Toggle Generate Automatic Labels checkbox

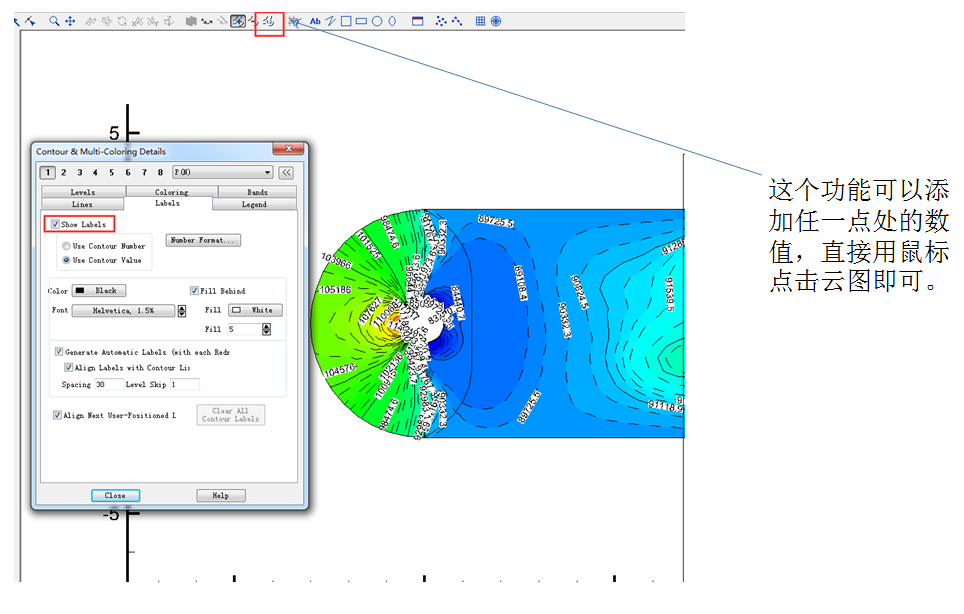[59, 352]
